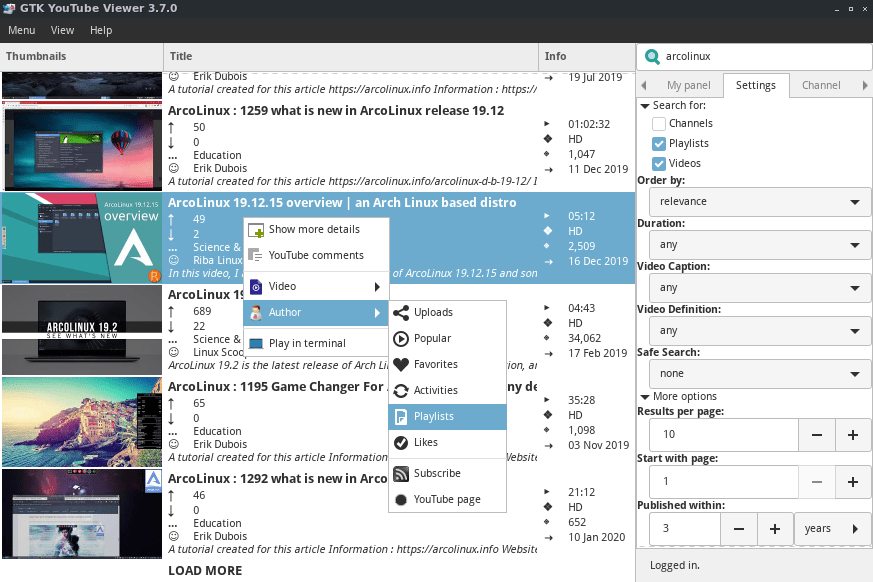873x582 pixels.
Task: Click the ArcoLinux 19.2 video thumbnail
Action: 81,330
